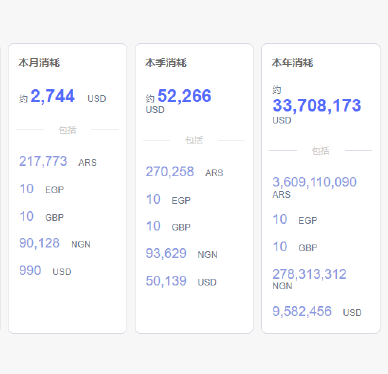This screenshot has height=374, width=388.
Task: Select the quarterly total 52,266
Action: point(184,96)
